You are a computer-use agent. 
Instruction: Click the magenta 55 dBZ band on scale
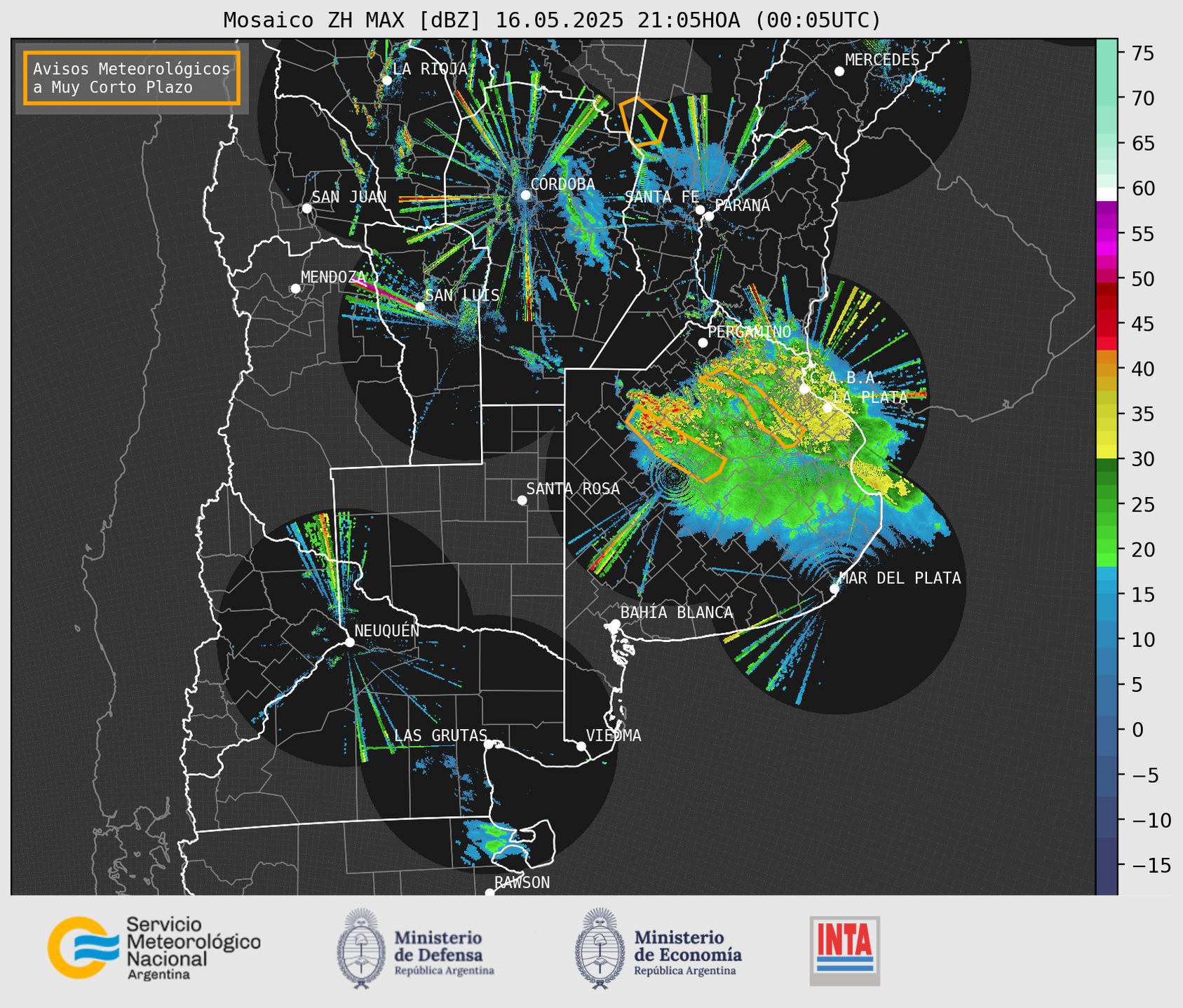pos(1107,233)
